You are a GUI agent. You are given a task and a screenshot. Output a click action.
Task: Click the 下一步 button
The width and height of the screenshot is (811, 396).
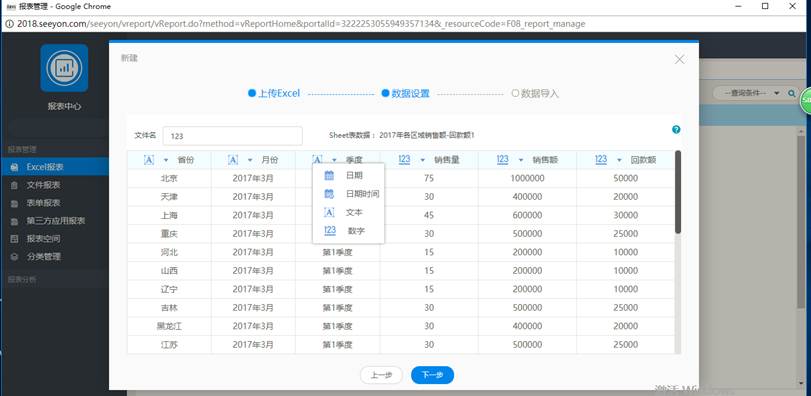432,375
